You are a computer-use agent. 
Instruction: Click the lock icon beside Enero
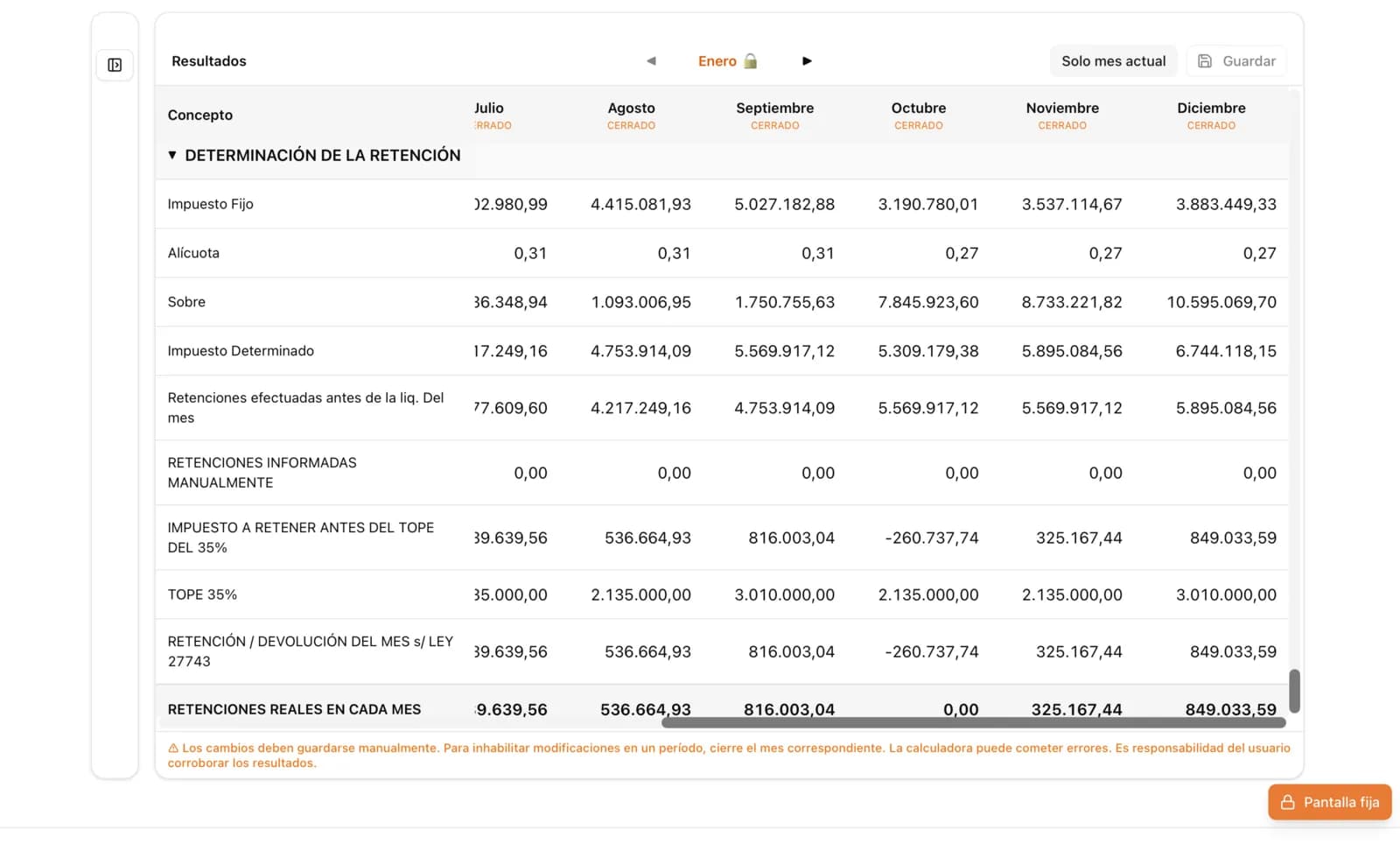pyautogui.click(x=751, y=61)
